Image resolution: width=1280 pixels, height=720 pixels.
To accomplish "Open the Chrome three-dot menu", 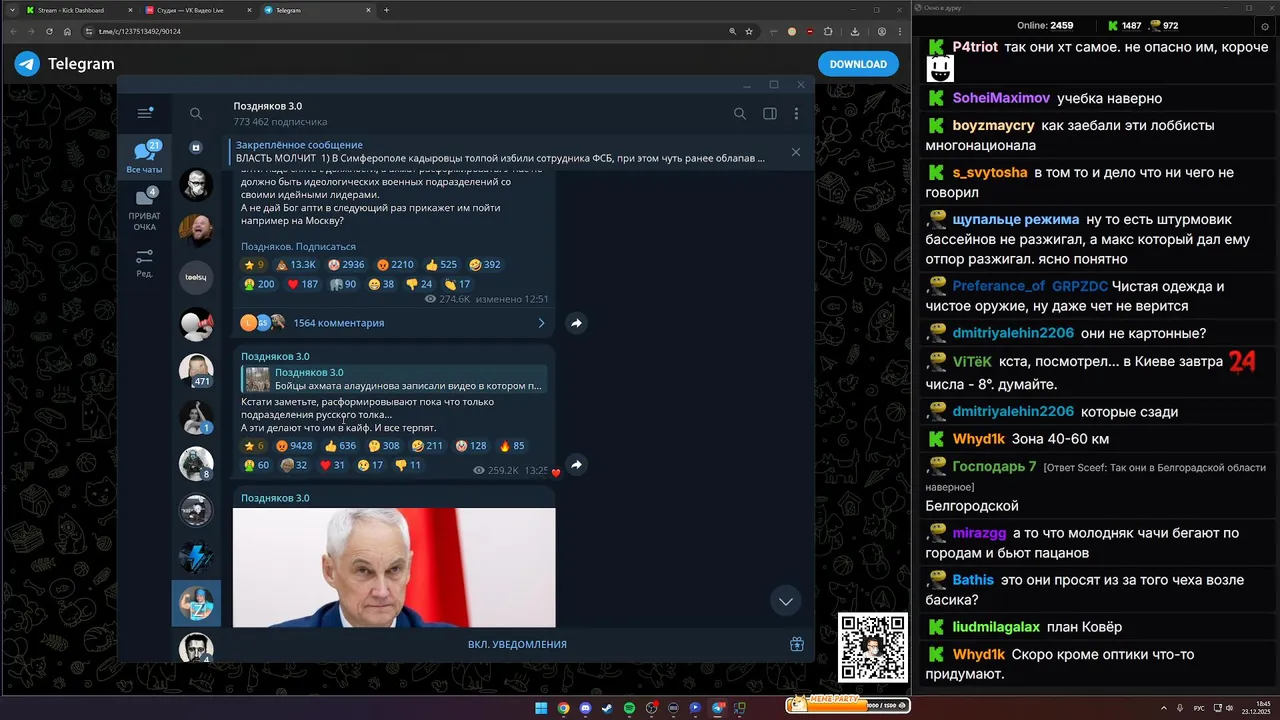I will coord(898,31).
